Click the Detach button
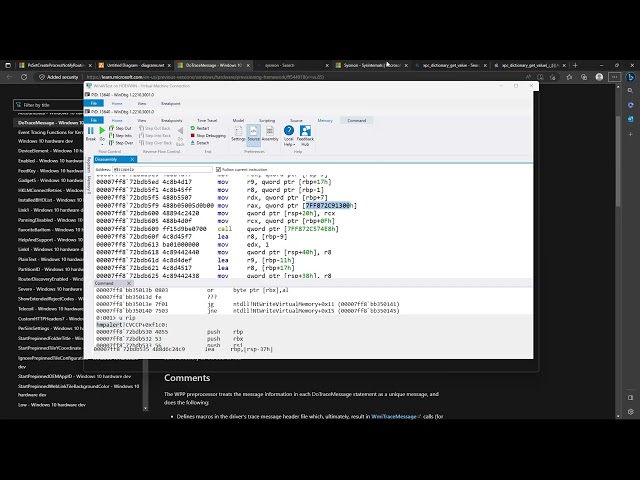Viewport: 640px width, 480px height. point(200,143)
